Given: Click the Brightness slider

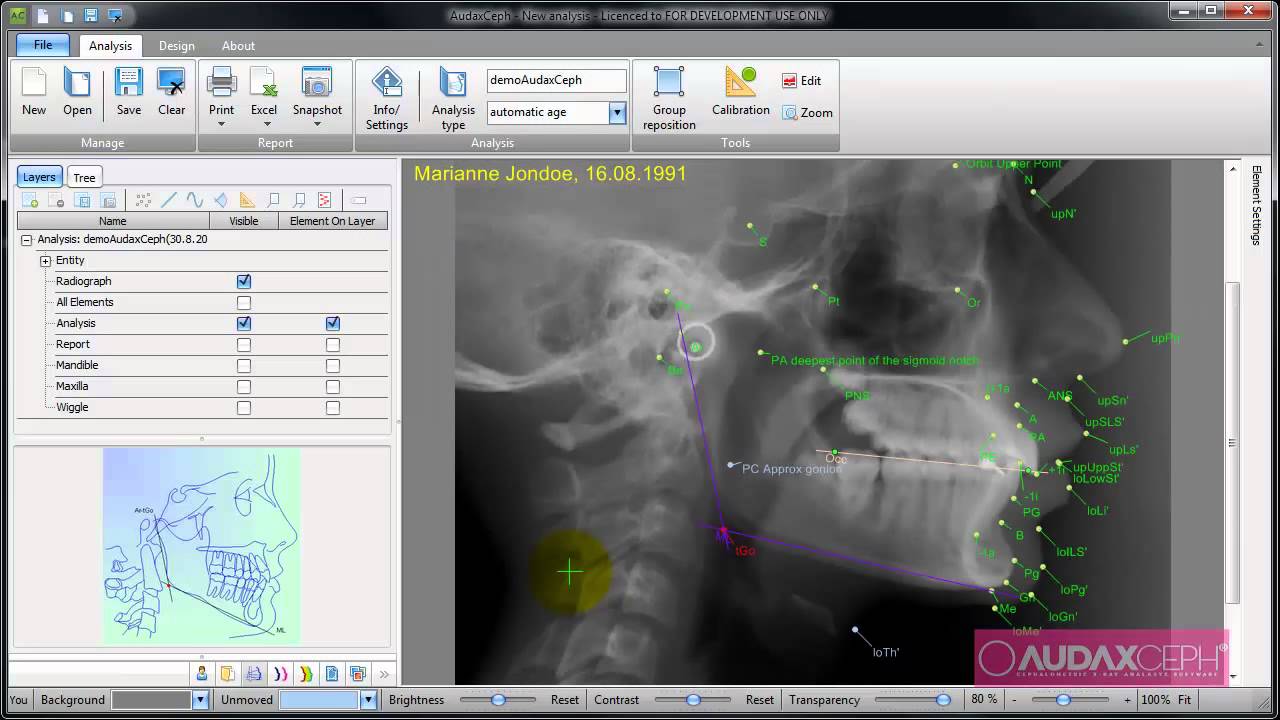Looking at the screenshot, I should click(497, 700).
